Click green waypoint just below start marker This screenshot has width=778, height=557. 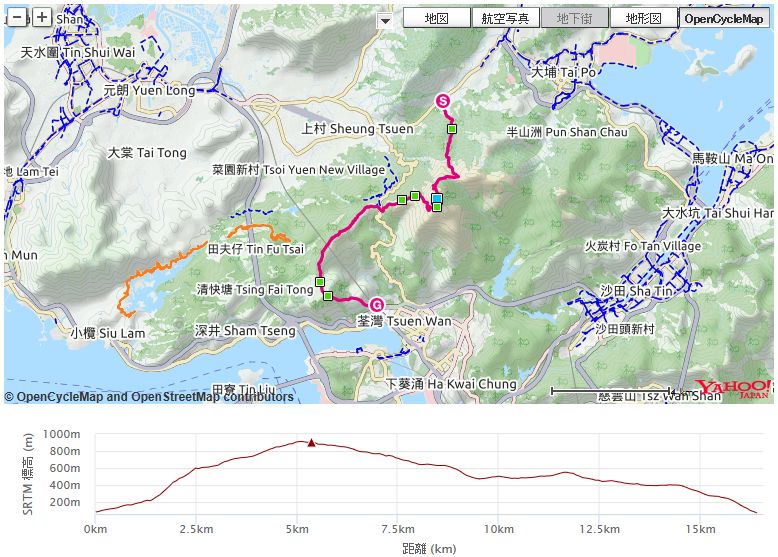tap(452, 129)
